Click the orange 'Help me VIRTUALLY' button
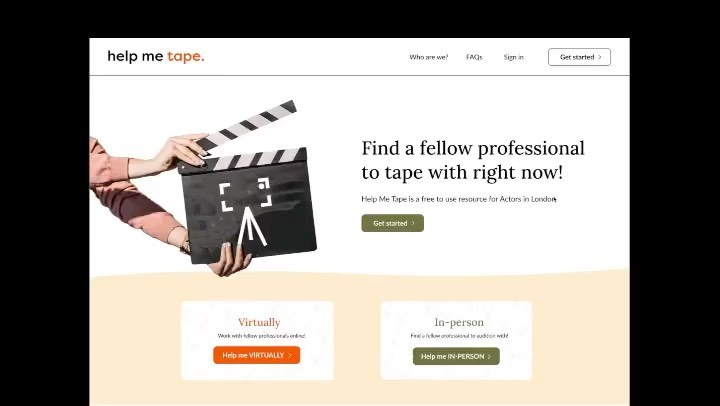The width and height of the screenshot is (720, 406). point(257,355)
